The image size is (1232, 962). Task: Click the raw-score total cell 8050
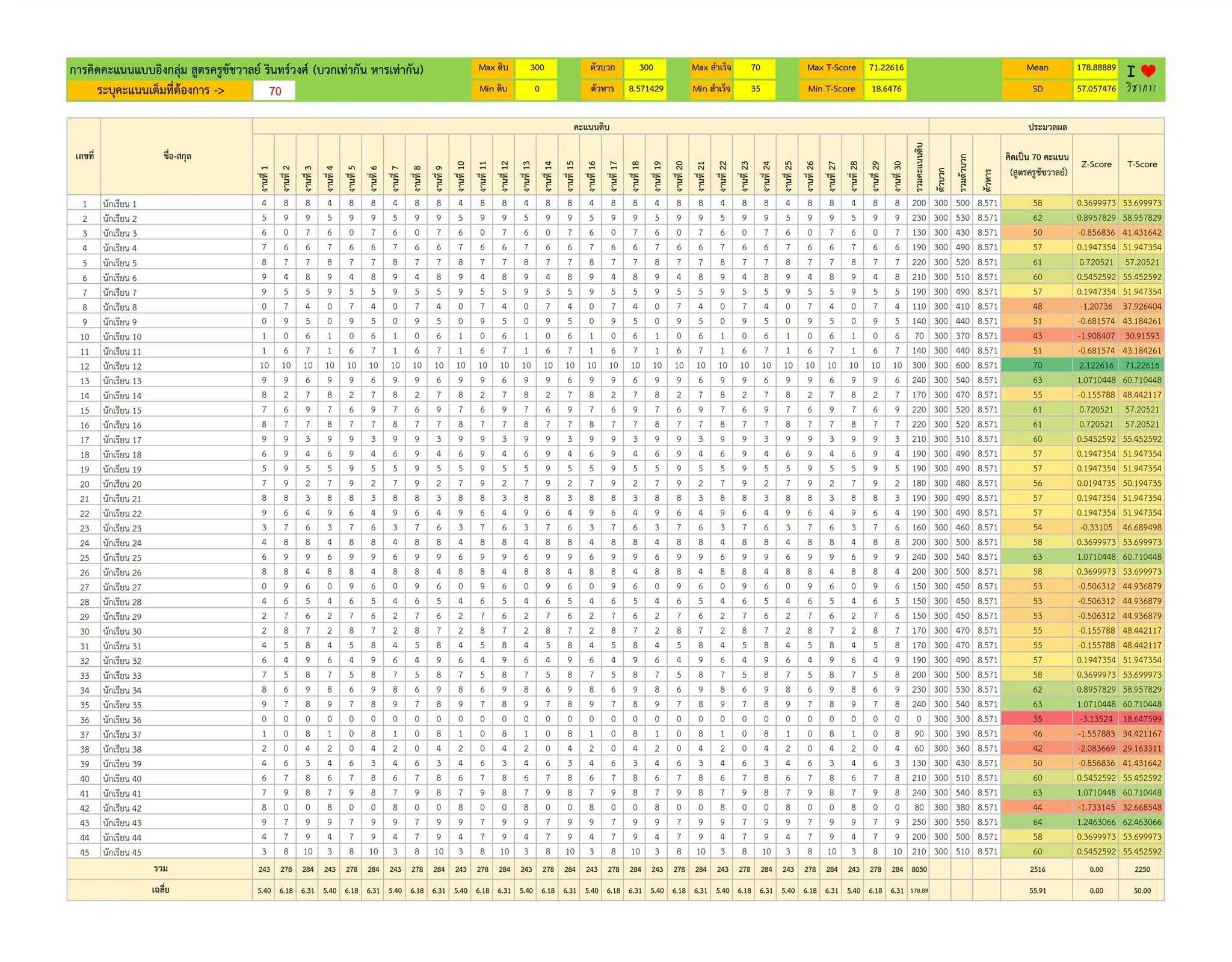coord(919,869)
